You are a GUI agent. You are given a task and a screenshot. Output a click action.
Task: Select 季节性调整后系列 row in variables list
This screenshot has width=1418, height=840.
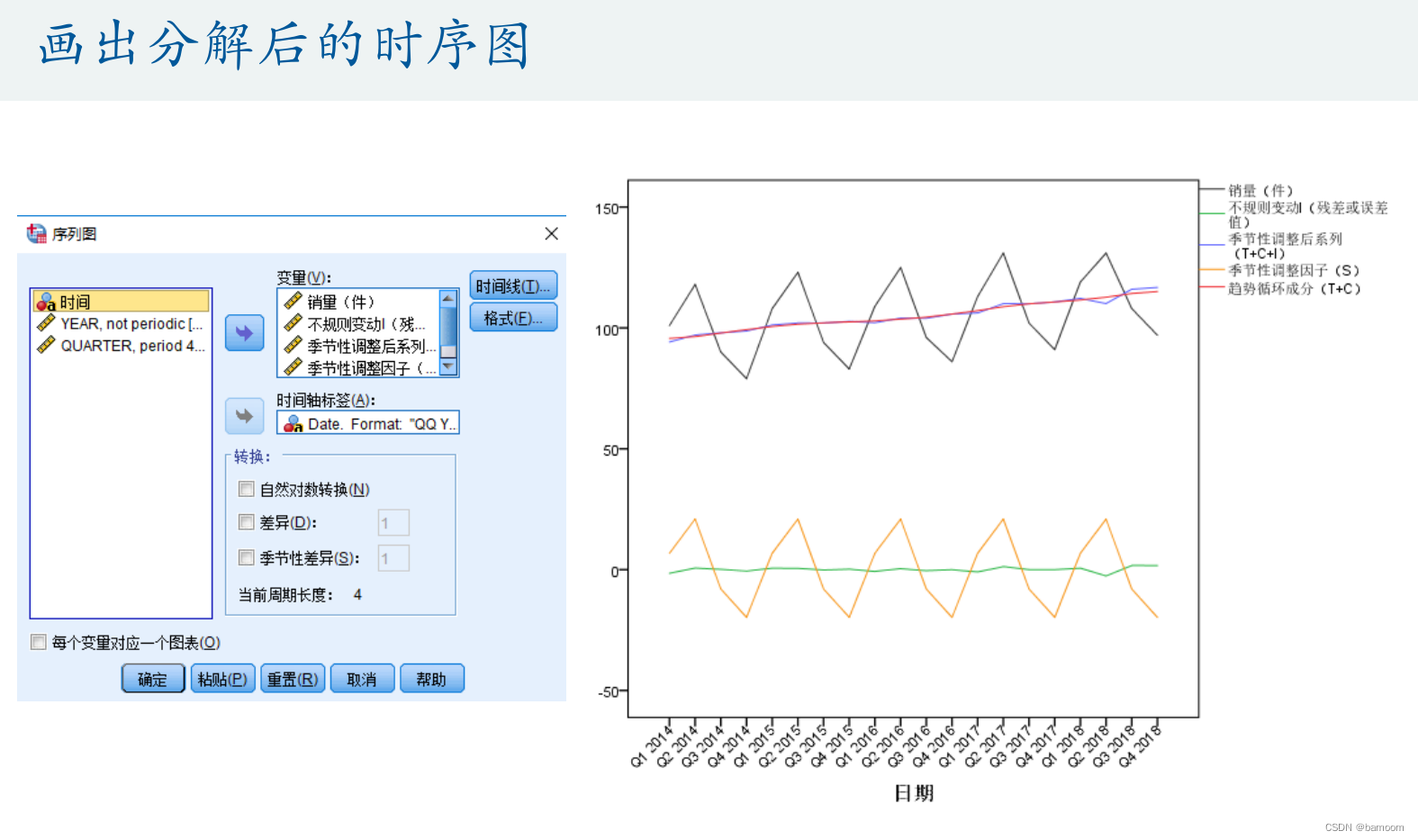coord(358,345)
